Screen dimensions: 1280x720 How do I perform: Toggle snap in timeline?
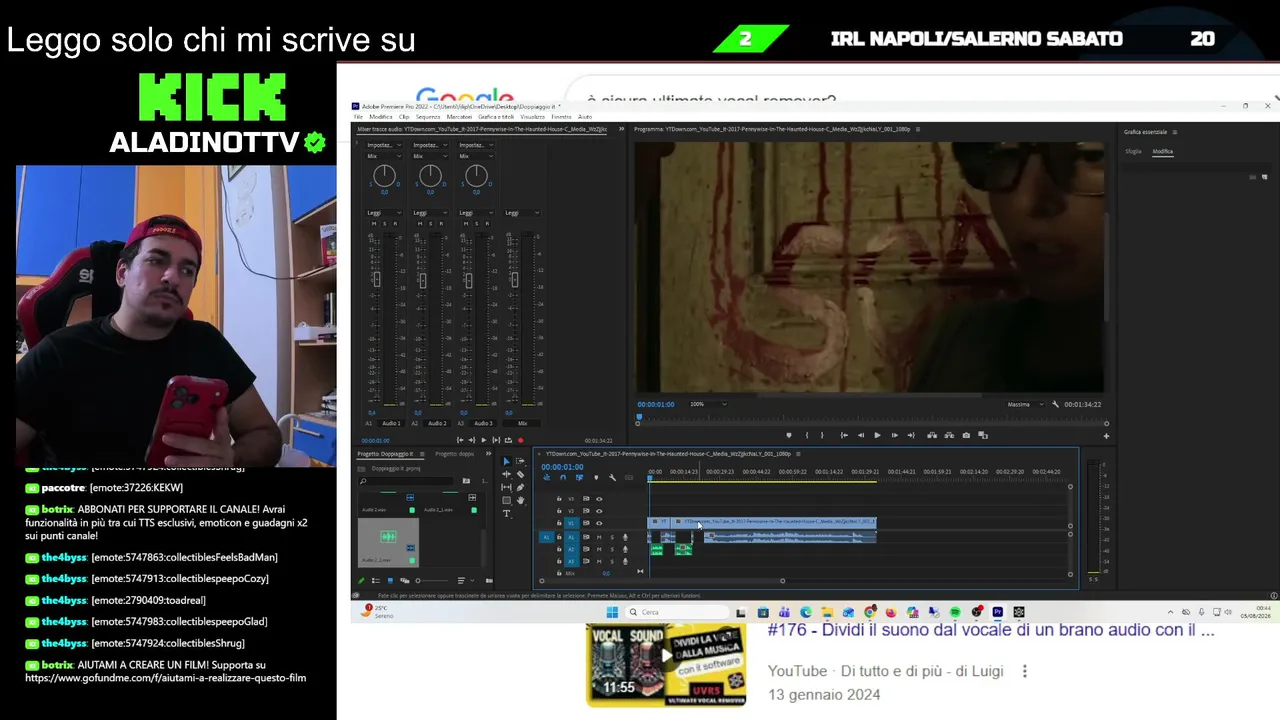[562, 477]
